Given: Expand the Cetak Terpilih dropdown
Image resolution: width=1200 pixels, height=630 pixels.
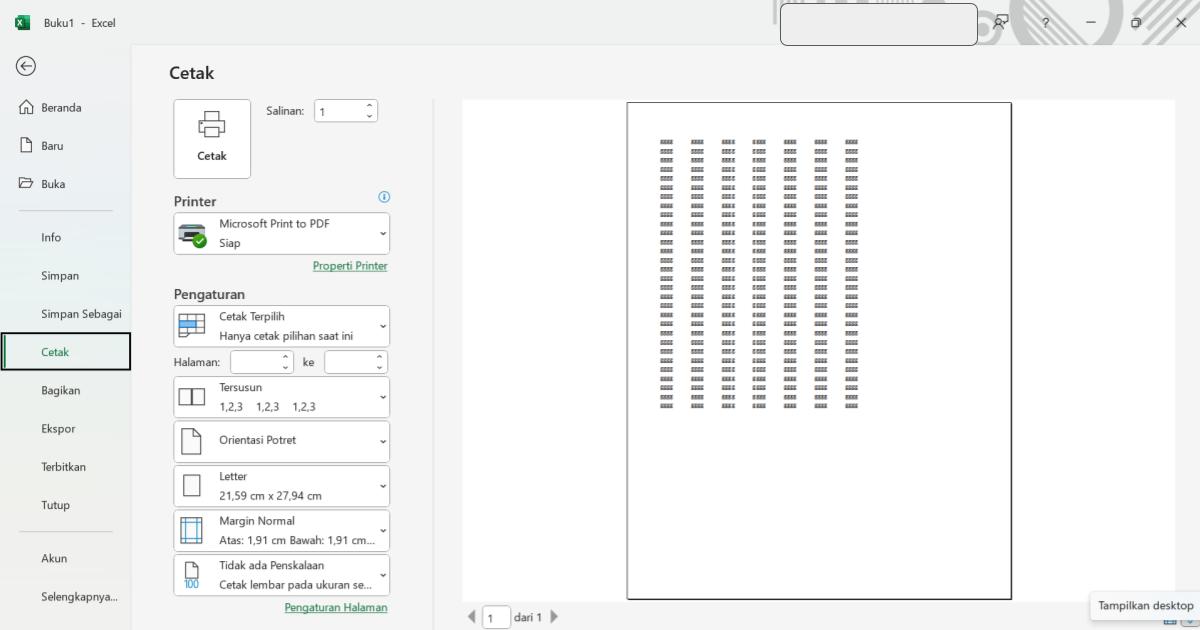Looking at the screenshot, I should coord(282,326).
